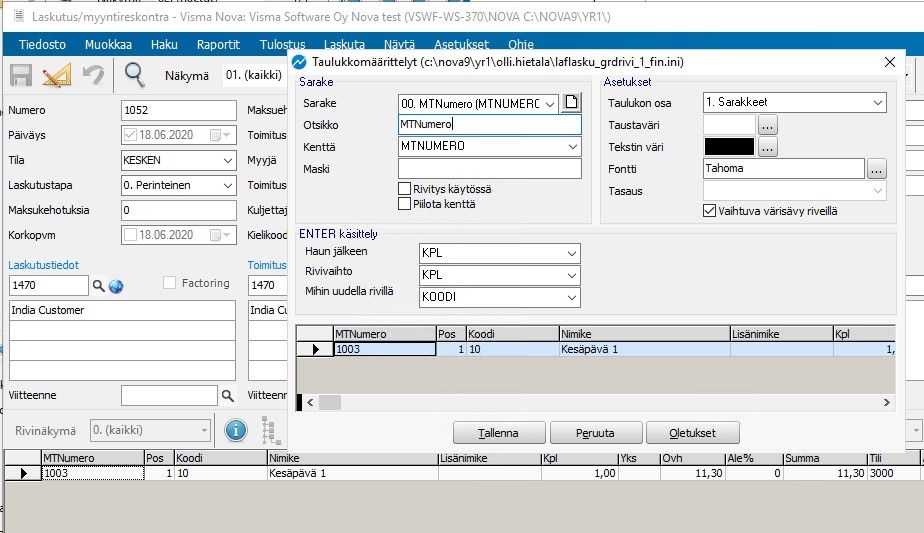Open the Haun jälkeen dropdown
Screen dimensions: 924x533
tap(572, 254)
